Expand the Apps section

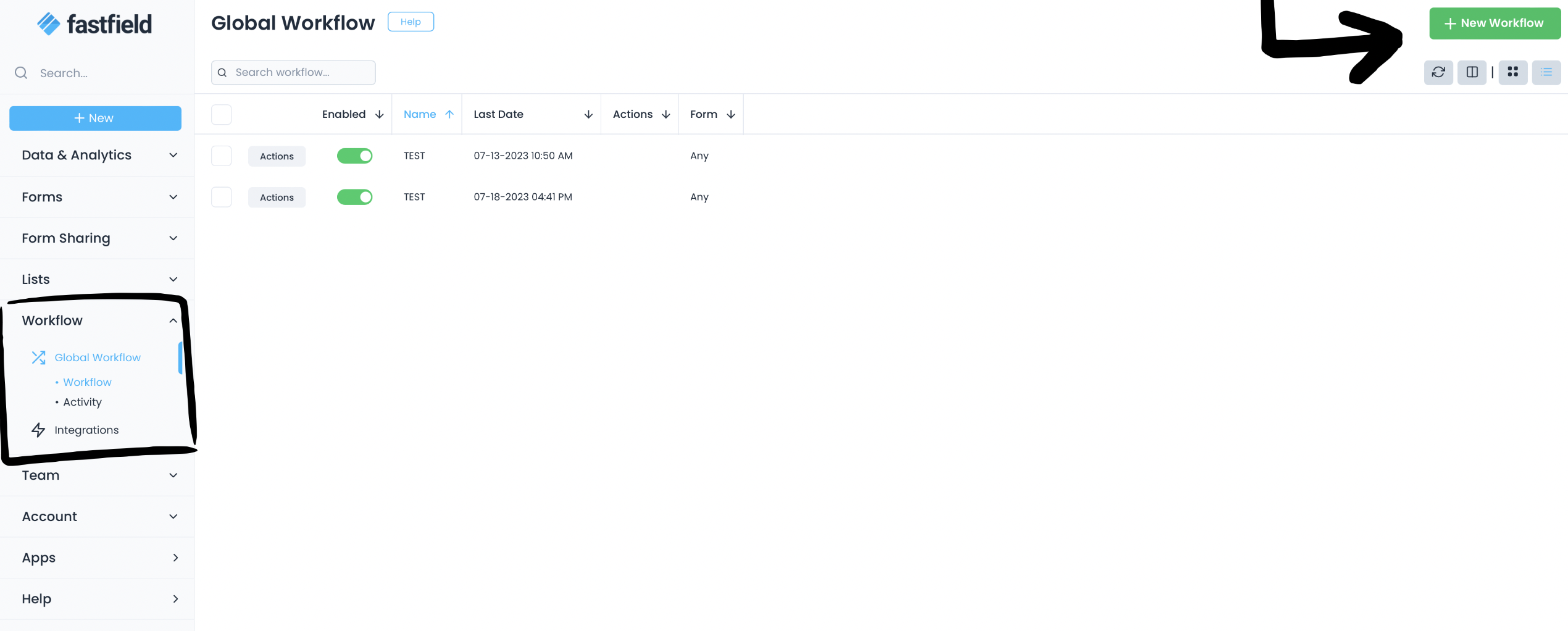coord(175,558)
